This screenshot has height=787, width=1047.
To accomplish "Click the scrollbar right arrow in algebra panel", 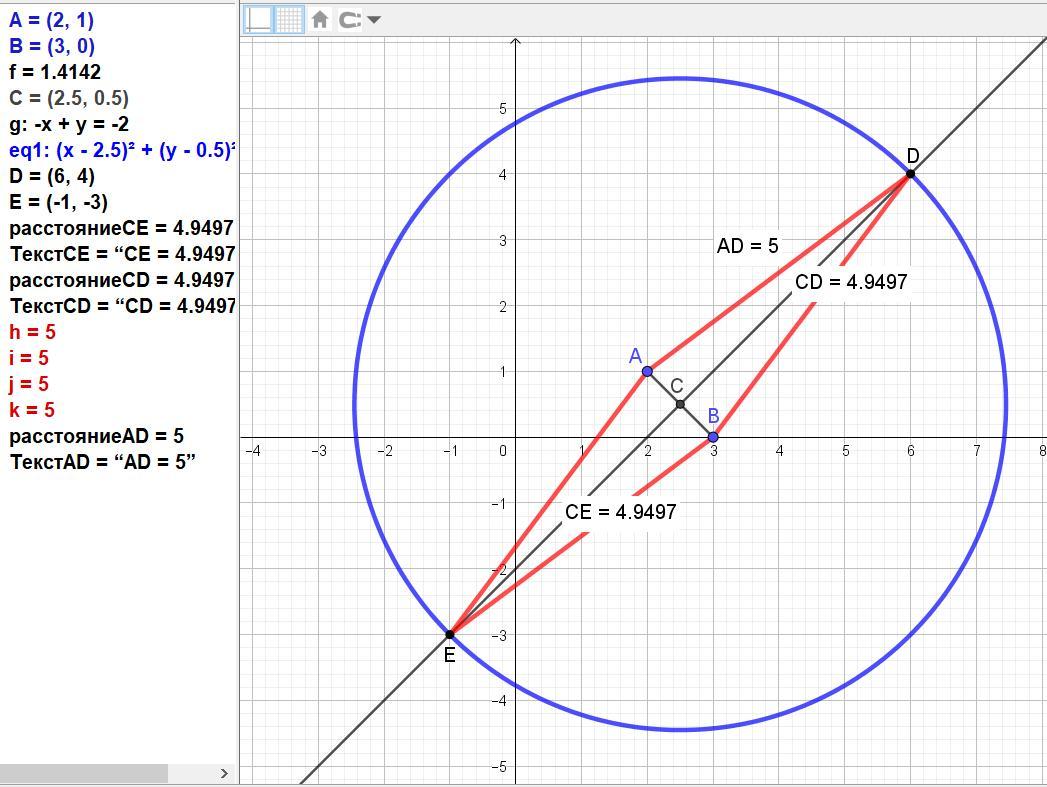I will (x=224, y=773).
